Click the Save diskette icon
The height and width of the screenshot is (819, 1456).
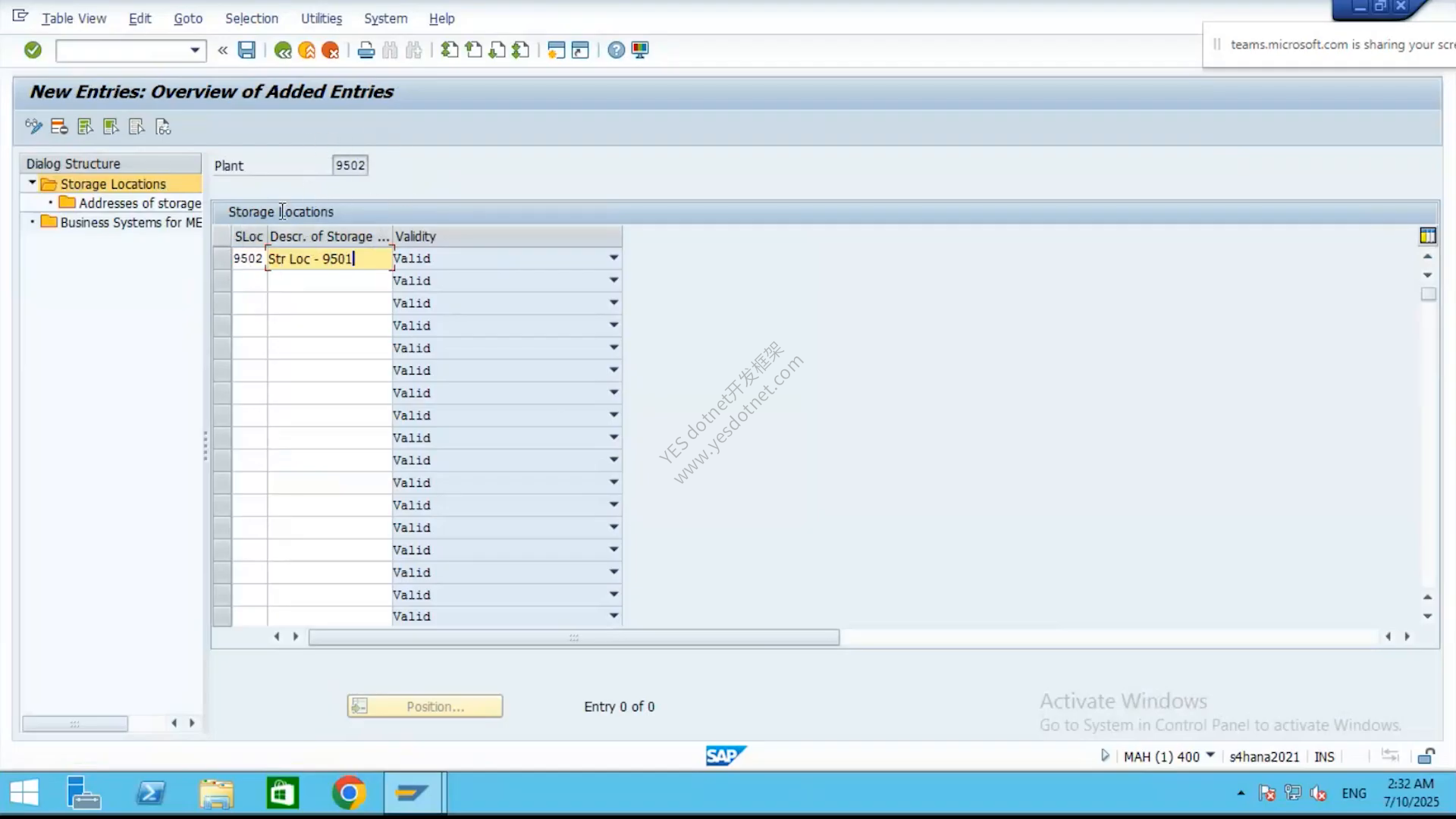tap(246, 50)
